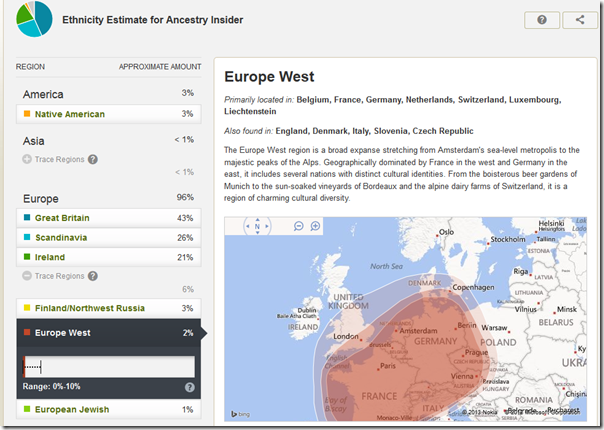This screenshot has height=430, width=604.
Task: Click Dublin on the map
Action: coord(307,310)
